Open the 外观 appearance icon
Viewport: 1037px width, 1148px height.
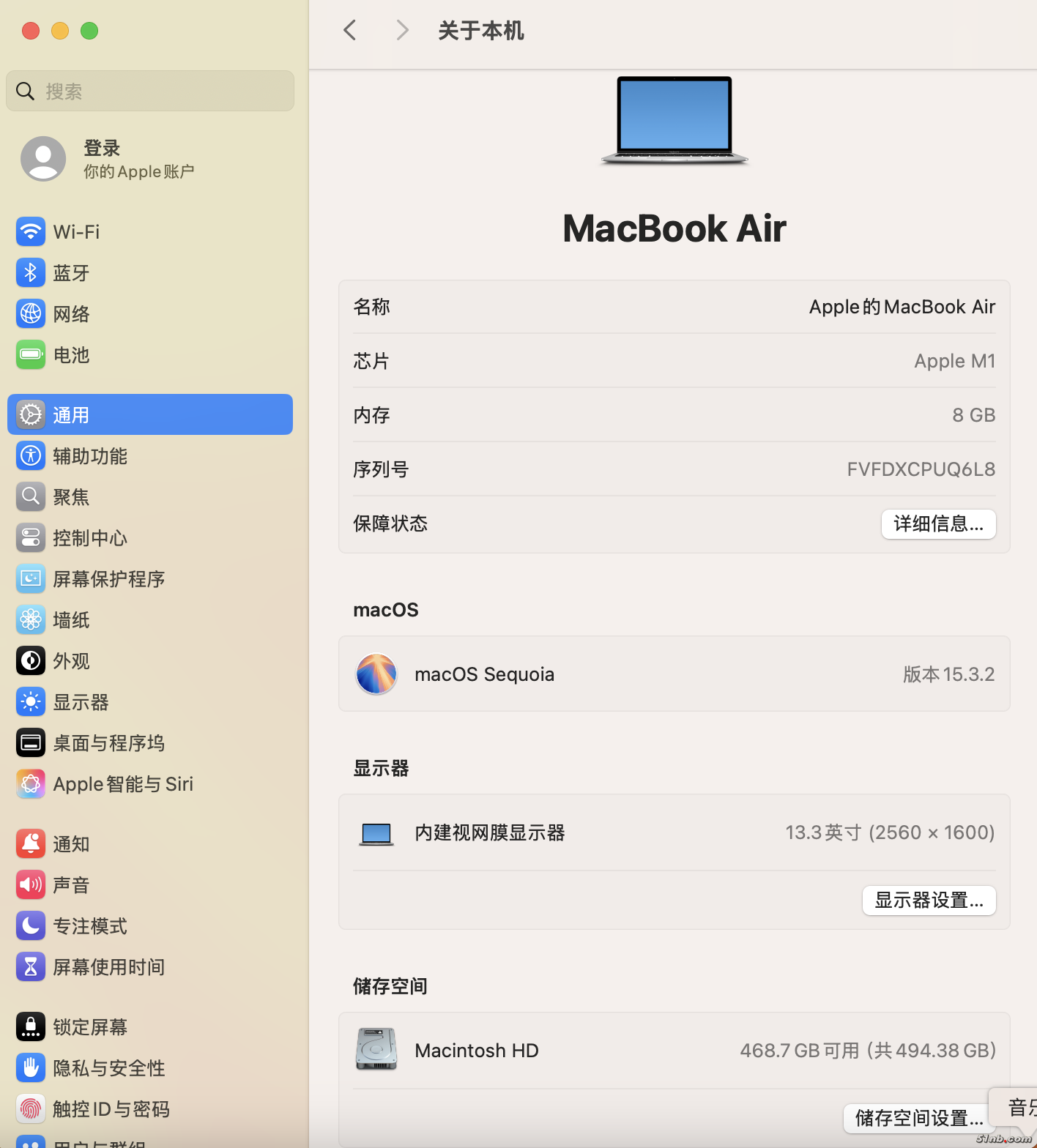pyautogui.click(x=31, y=661)
